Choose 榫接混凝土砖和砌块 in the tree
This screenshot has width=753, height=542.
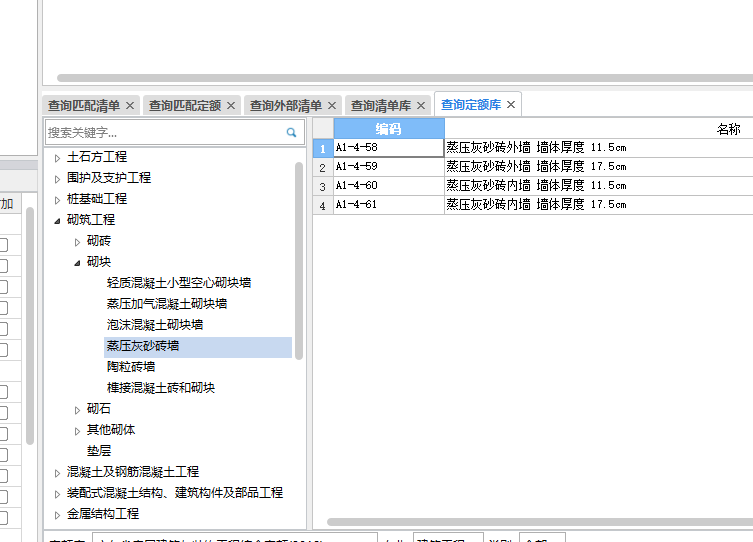pyautogui.click(x=161, y=388)
